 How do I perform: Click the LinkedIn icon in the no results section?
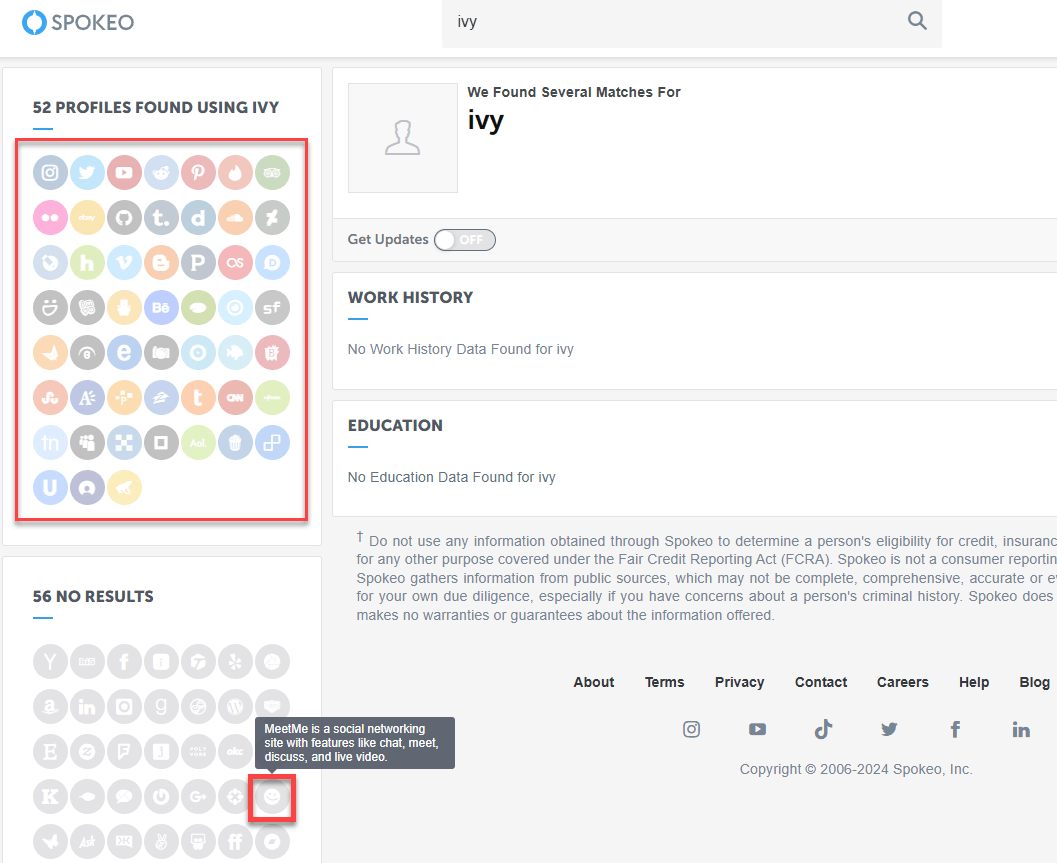tap(87, 706)
